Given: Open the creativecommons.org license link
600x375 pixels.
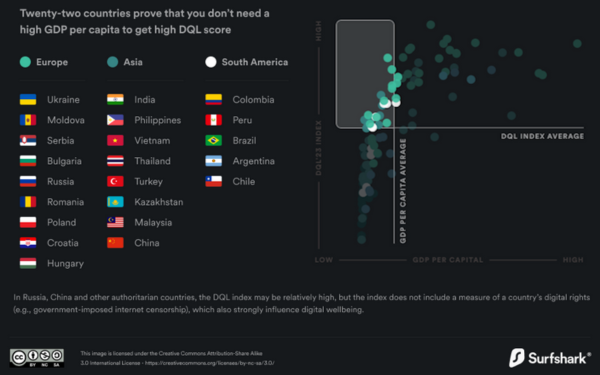Looking at the screenshot, I should click(209, 363).
